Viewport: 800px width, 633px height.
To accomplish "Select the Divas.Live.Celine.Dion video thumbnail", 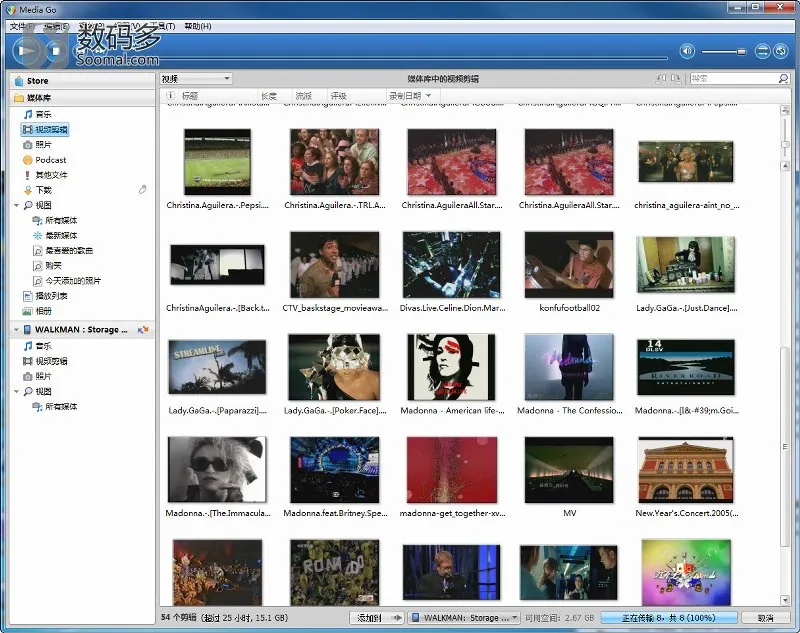I will tap(452, 264).
